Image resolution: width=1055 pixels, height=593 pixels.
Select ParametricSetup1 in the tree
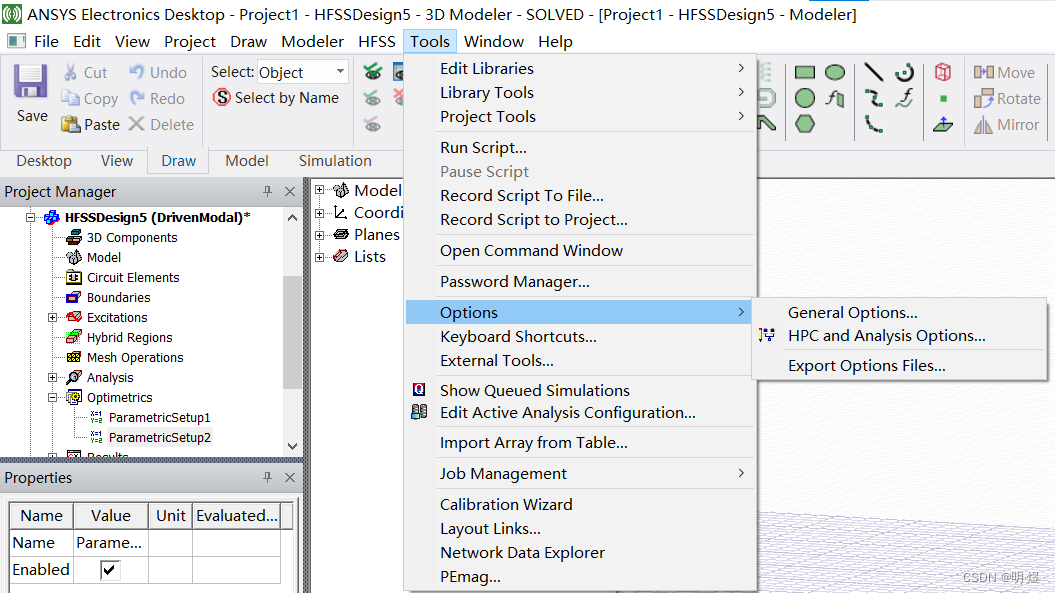pyautogui.click(x=159, y=417)
